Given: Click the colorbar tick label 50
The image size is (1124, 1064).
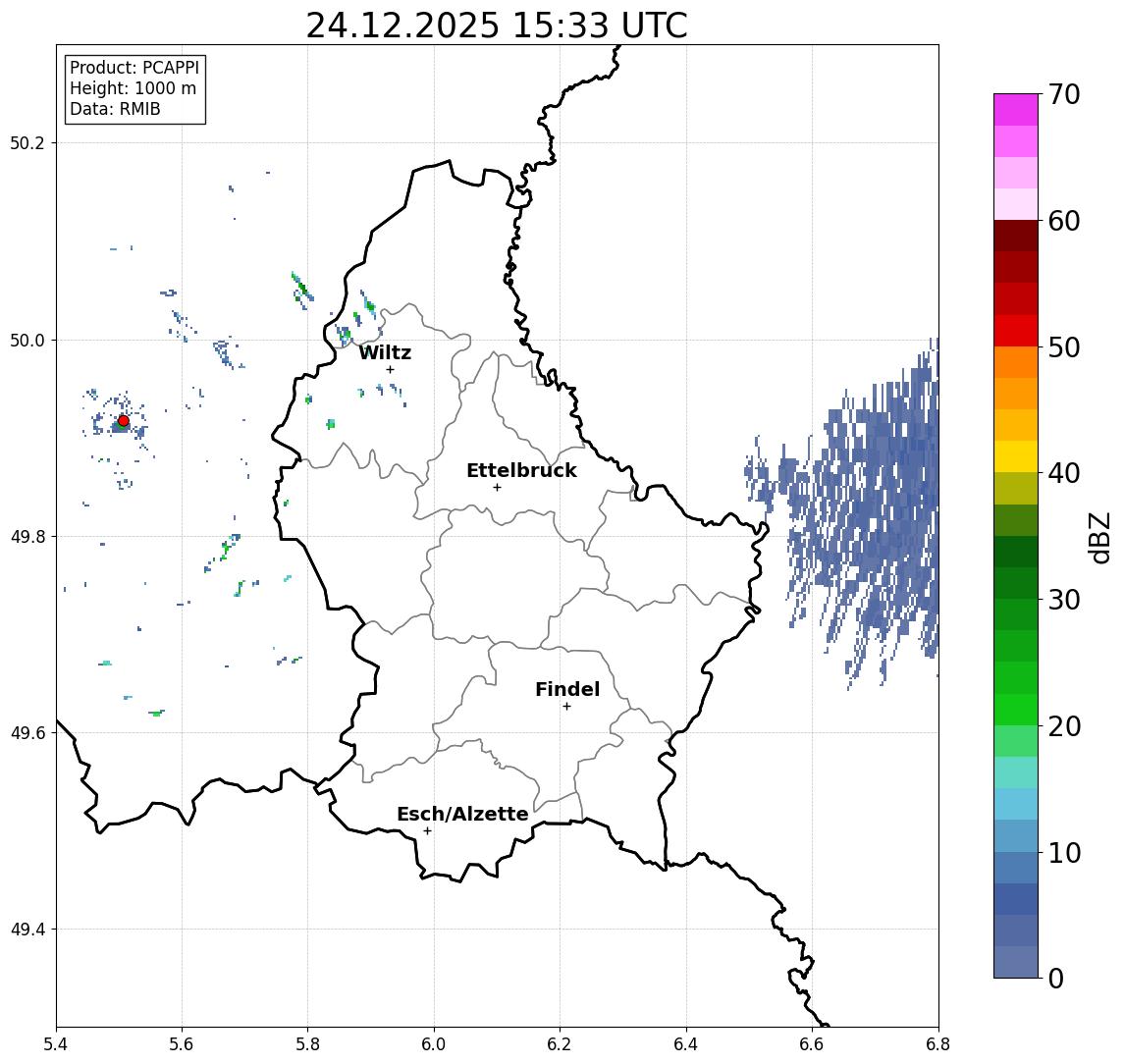Looking at the screenshot, I should pyautogui.click(x=1064, y=347).
